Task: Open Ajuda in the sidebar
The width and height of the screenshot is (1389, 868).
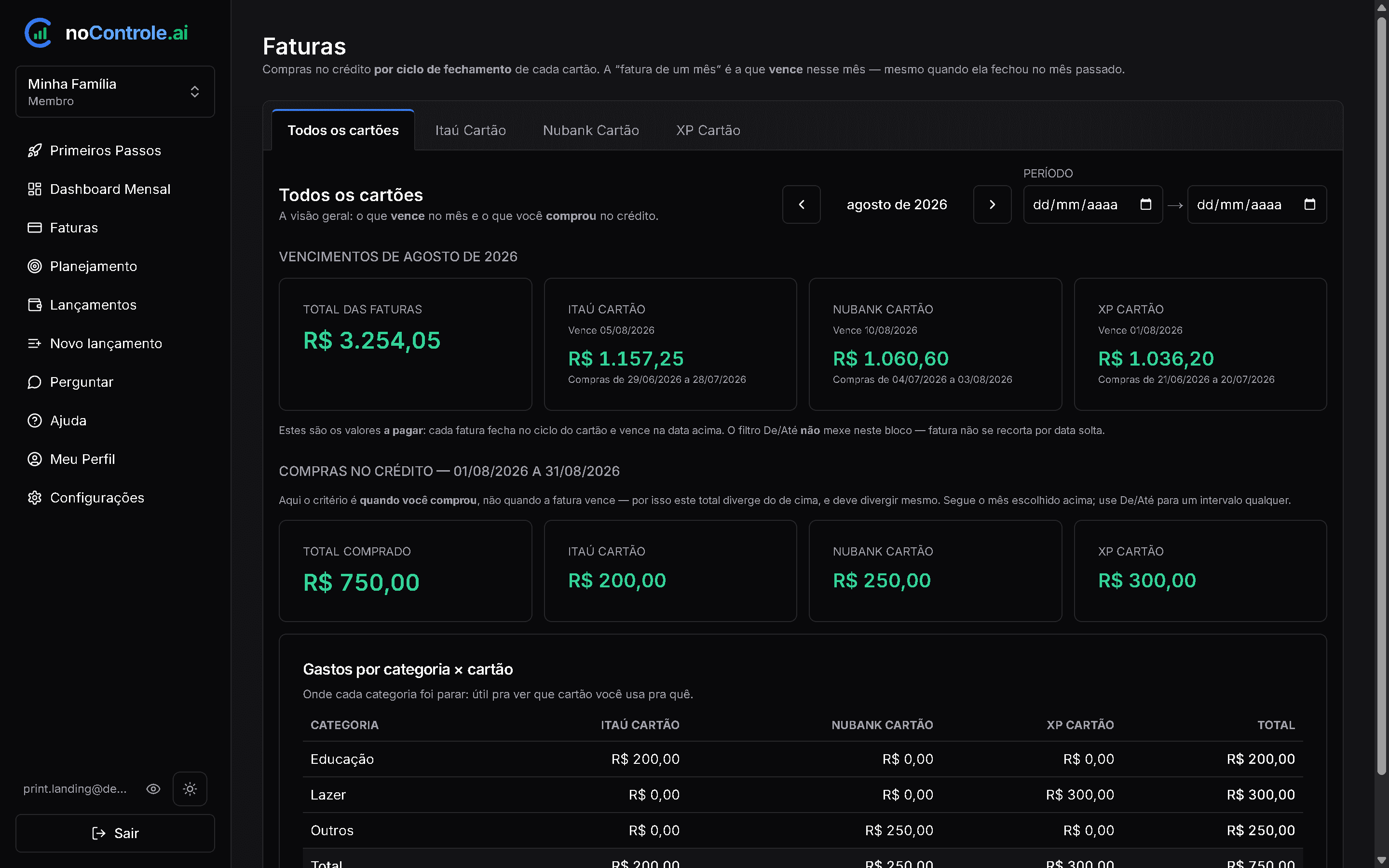Action: click(x=115, y=420)
